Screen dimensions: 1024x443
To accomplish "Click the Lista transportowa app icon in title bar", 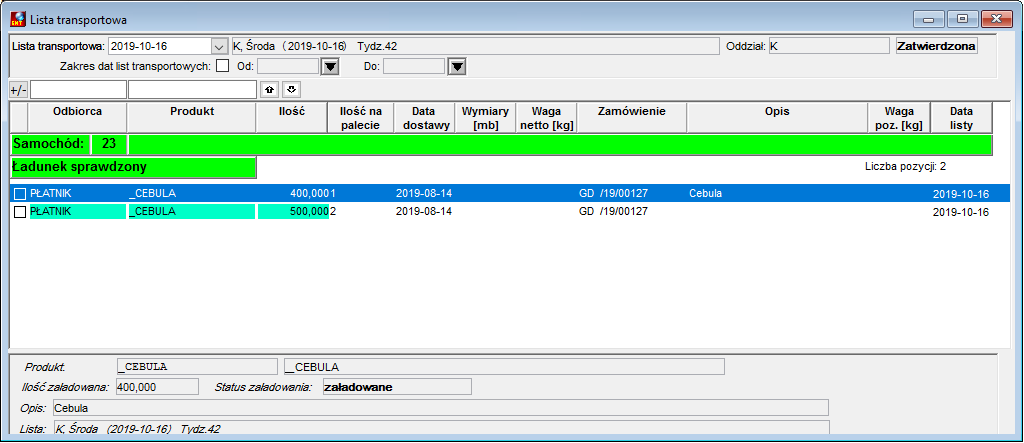I will click(x=19, y=19).
